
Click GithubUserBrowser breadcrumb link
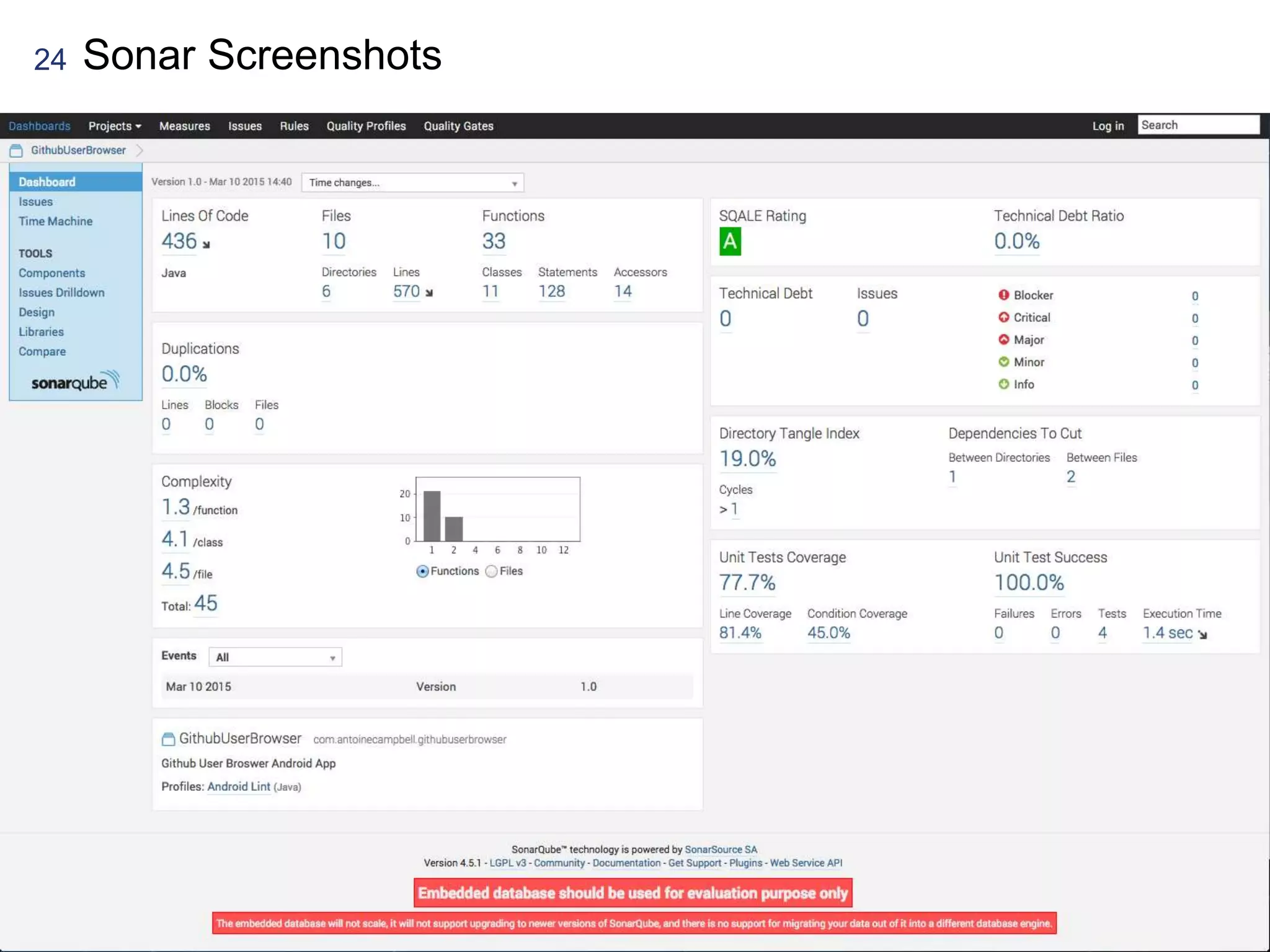pyautogui.click(x=78, y=150)
